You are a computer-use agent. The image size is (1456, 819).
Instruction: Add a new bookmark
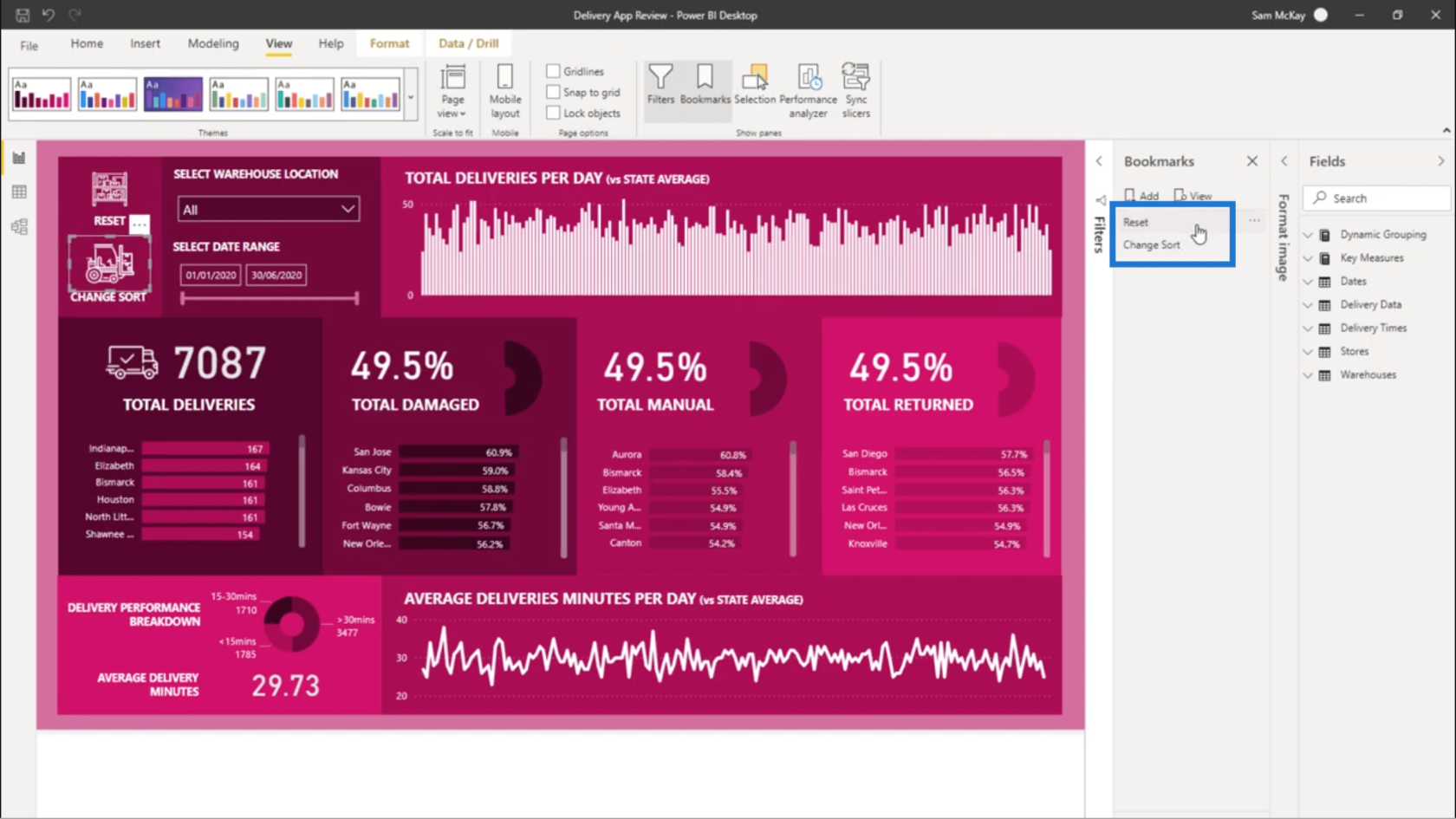click(1141, 196)
